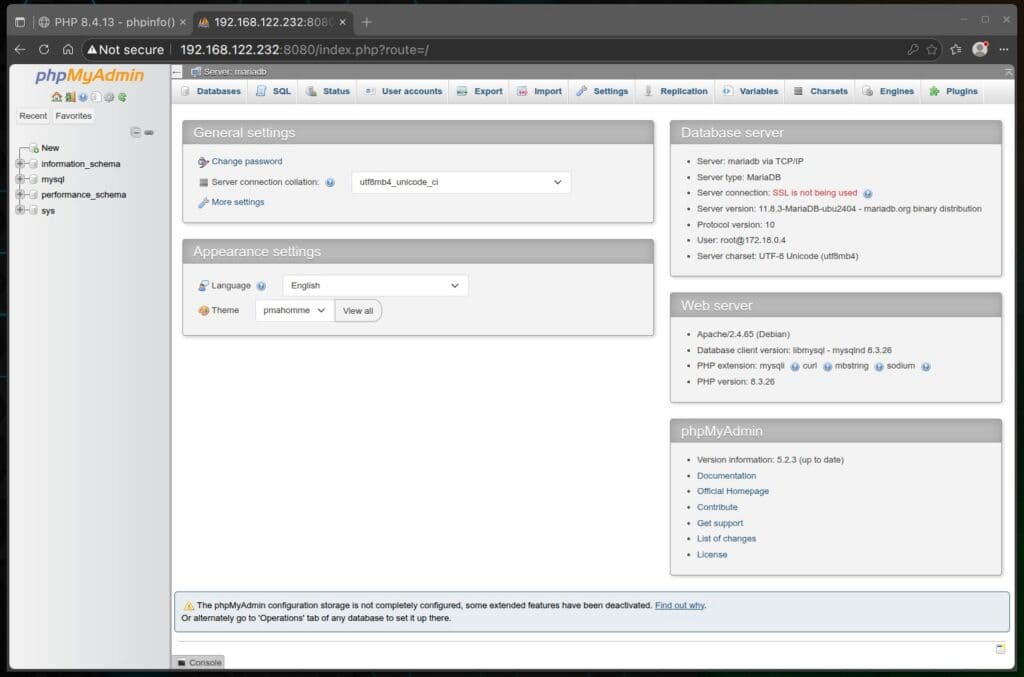The height and width of the screenshot is (677, 1024).
Task: Click the phpMyAdmin home icon in sidebar
Action: click(x=57, y=97)
